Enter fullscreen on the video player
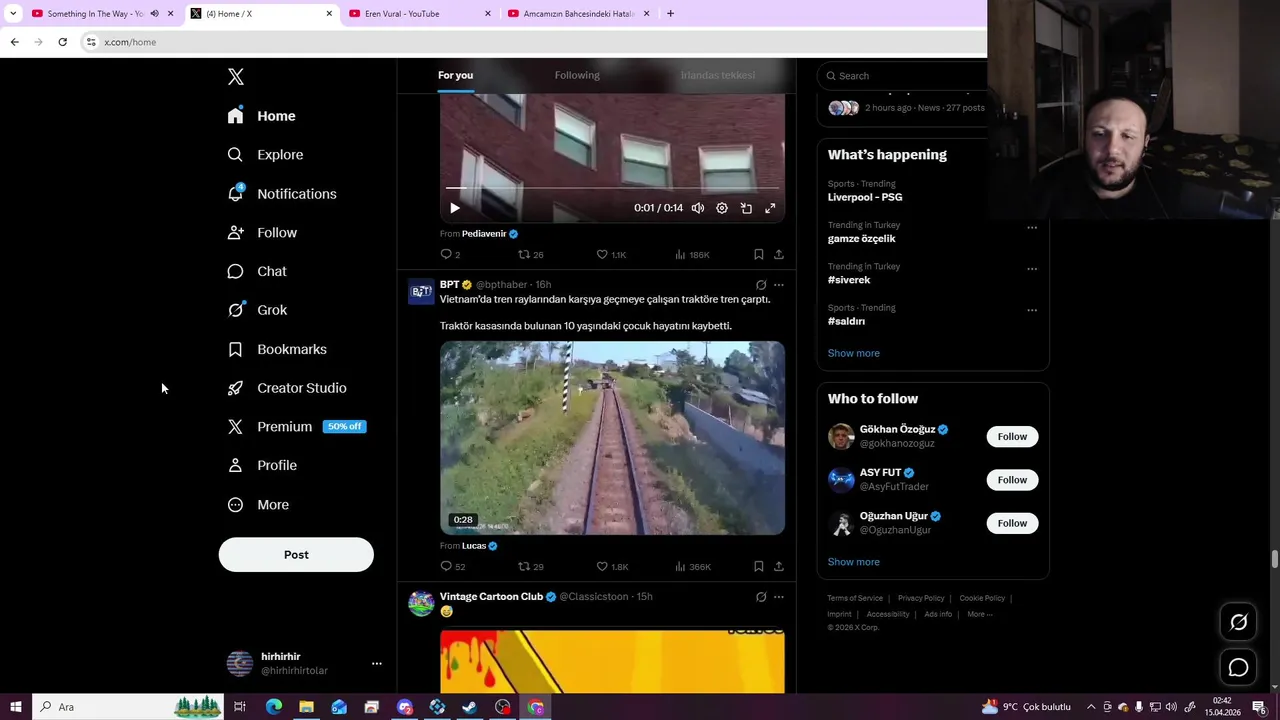1280x720 pixels. [x=770, y=208]
